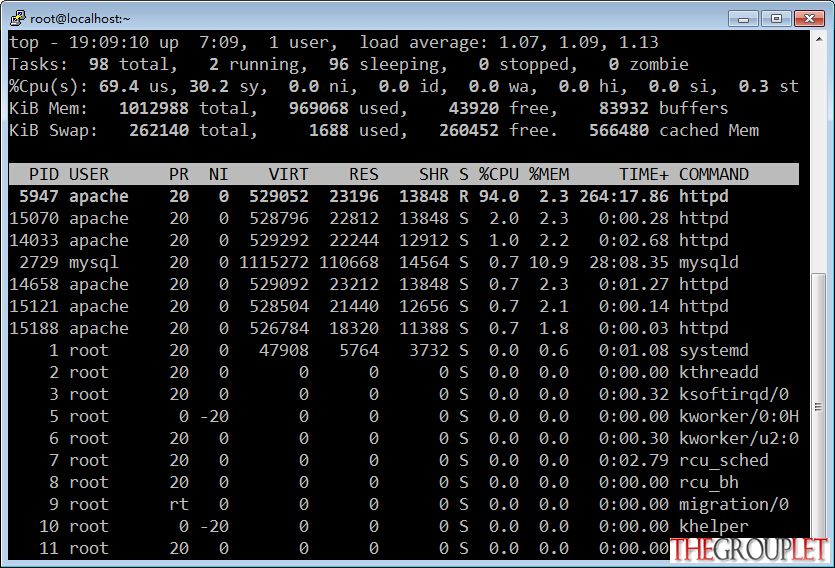
Task: Click the rcu_bh command name
Action: pos(709,482)
